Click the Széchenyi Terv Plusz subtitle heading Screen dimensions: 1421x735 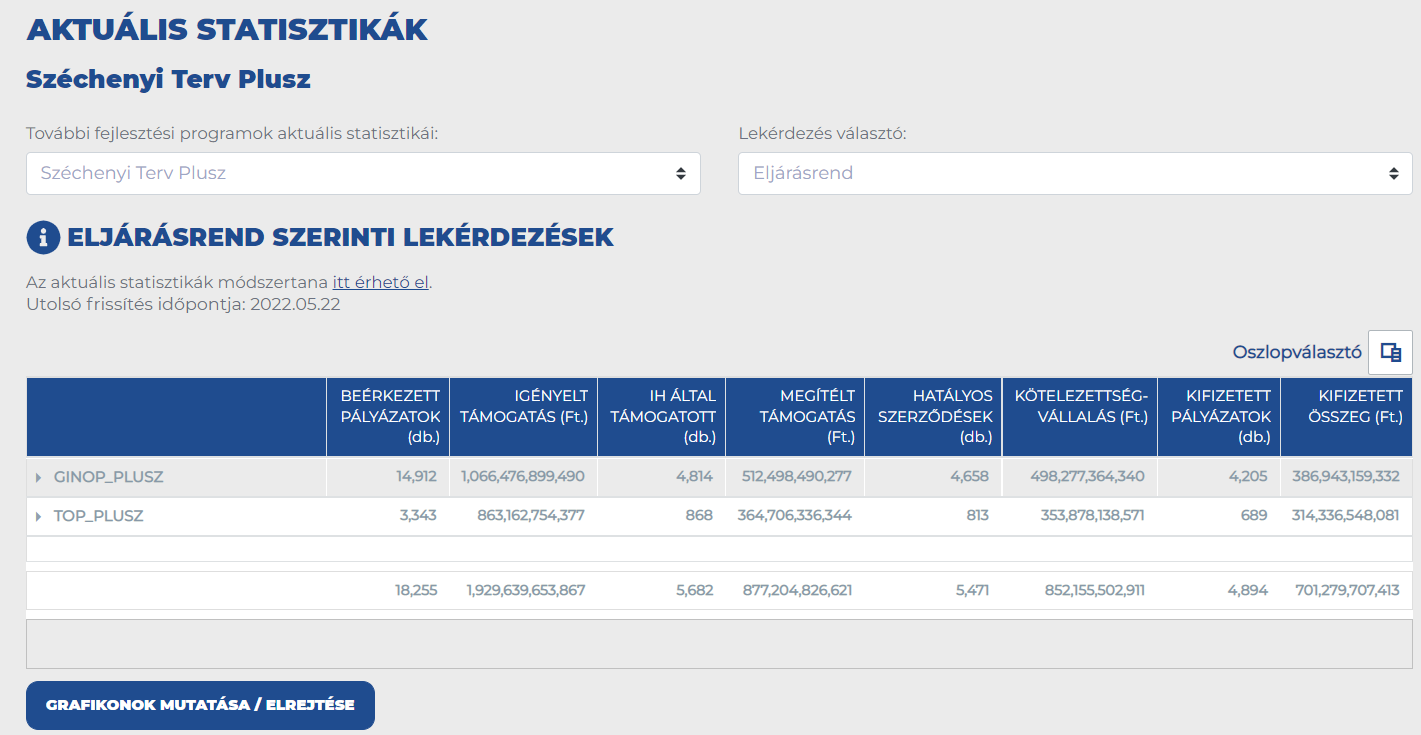(x=168, y=79)
